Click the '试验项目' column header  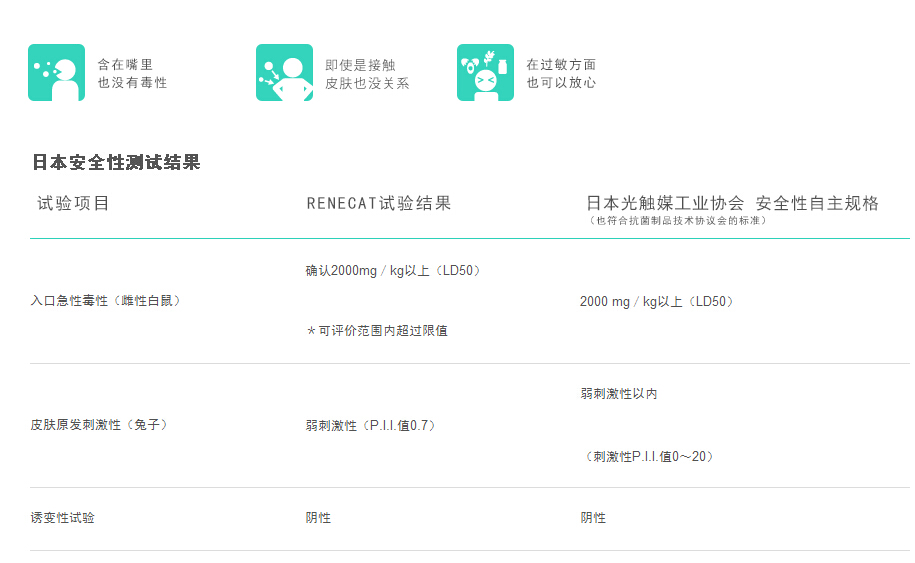pos(74,203)
